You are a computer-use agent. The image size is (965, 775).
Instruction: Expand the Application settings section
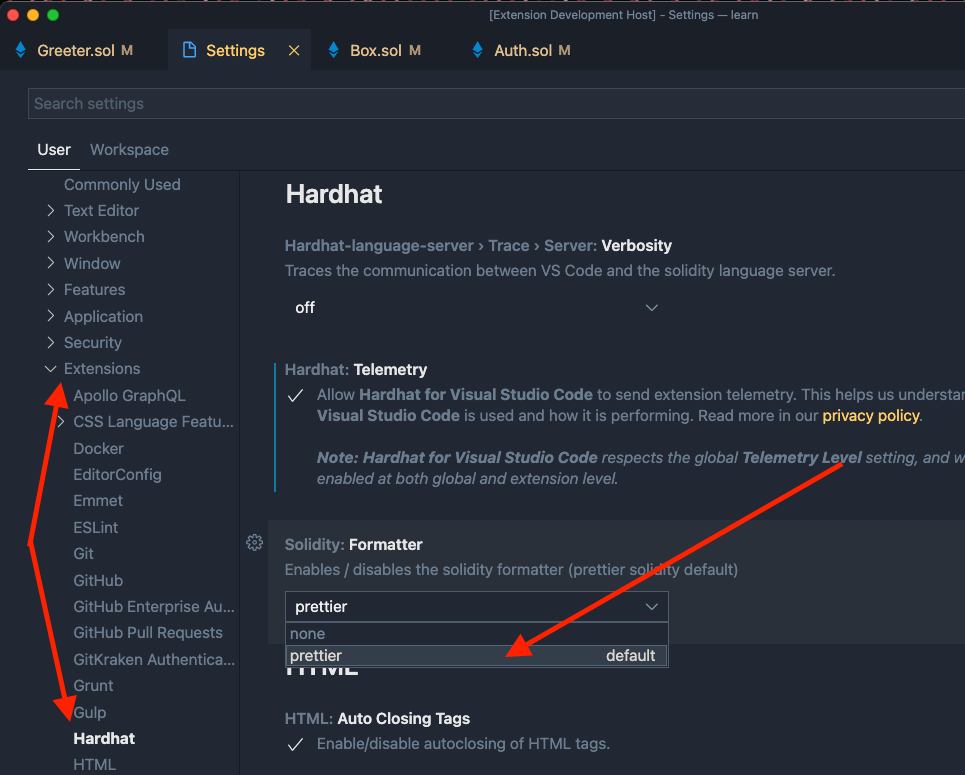(x=50, y=316)
